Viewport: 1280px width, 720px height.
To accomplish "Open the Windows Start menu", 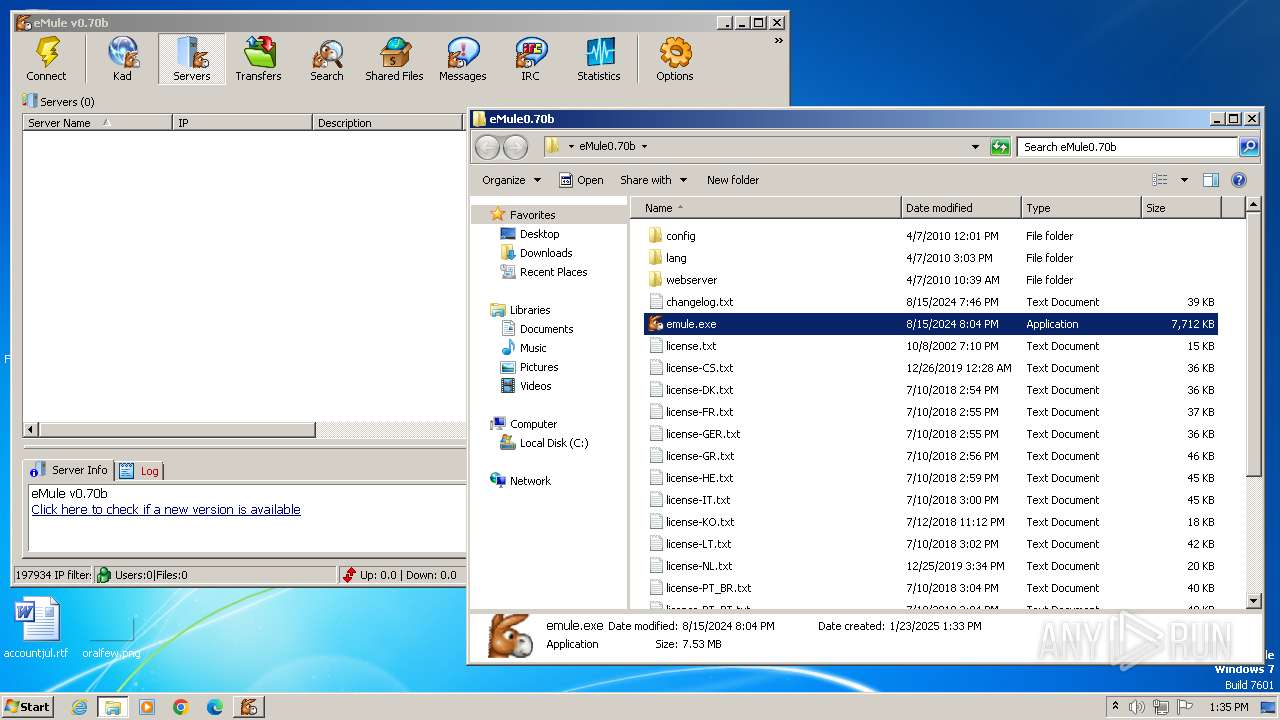I will click(x=27, y=706).
